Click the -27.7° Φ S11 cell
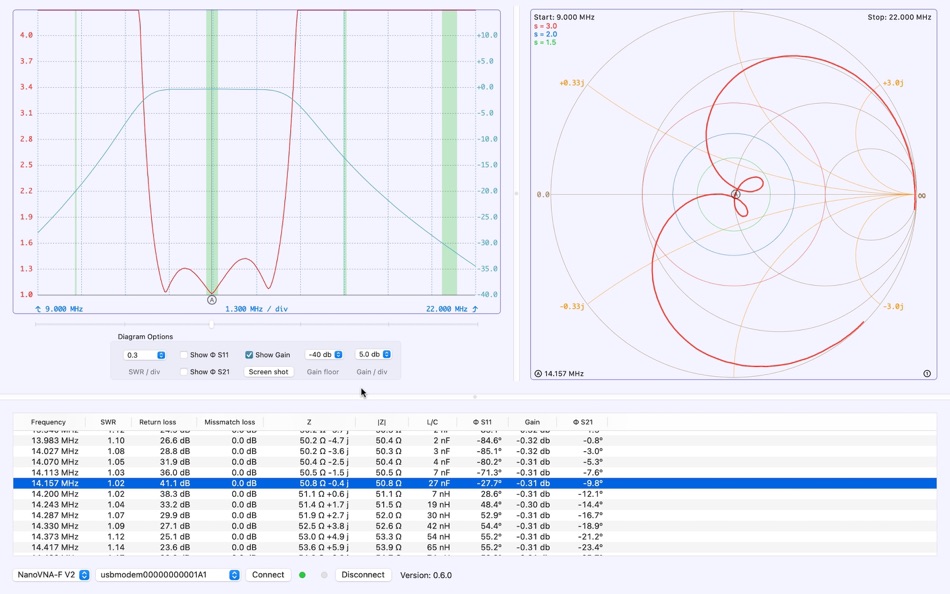Viewport: 950px width, 594px height. click(x=489, y=483)
